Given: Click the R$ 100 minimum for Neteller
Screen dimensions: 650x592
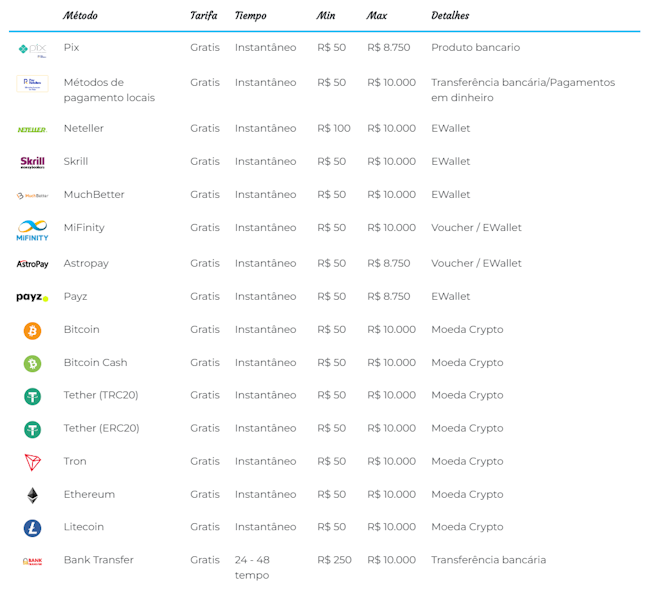Looking at the screenshot, I should pos(334,128).
